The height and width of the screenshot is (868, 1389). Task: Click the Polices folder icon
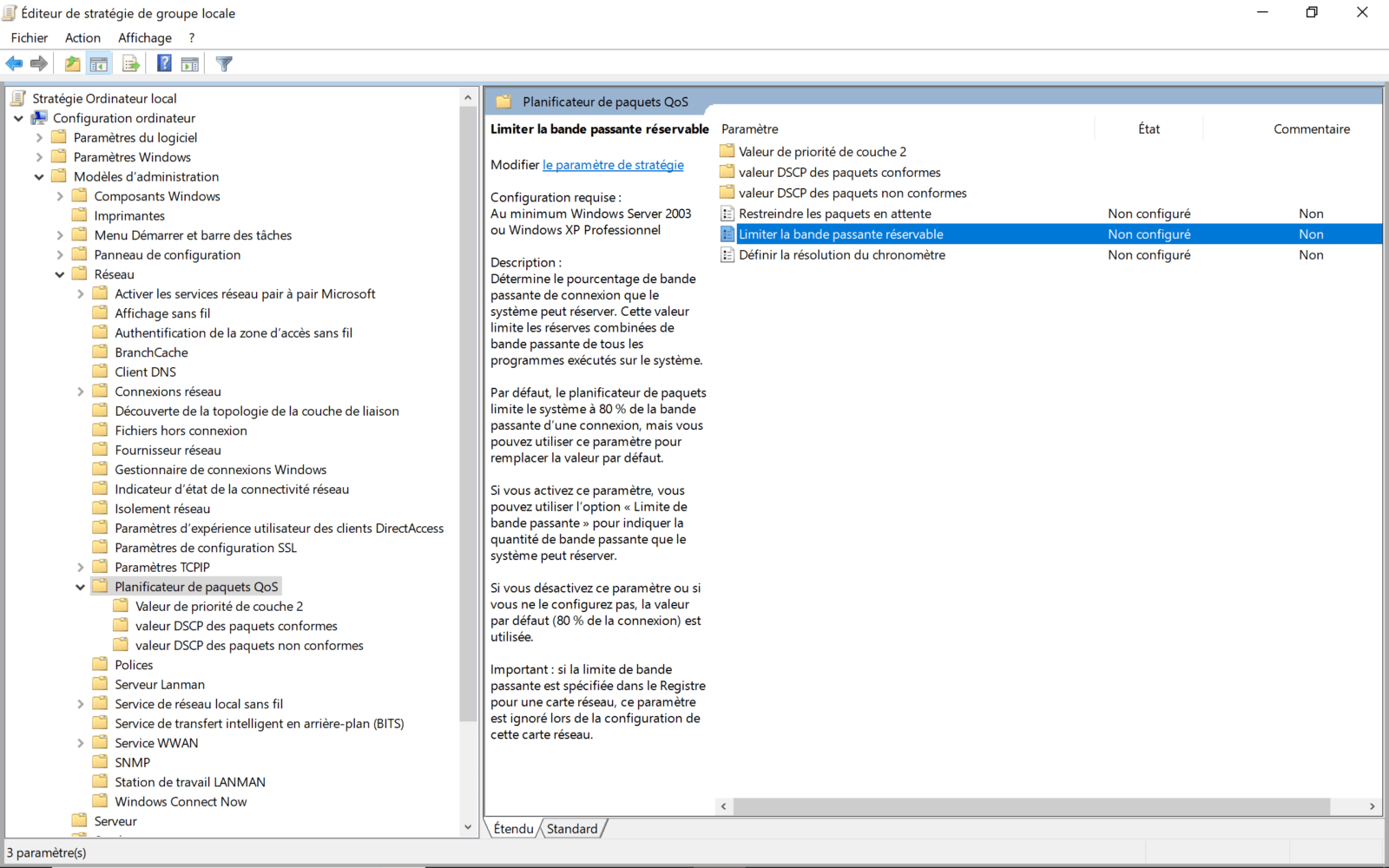pyautogui.click(x=101, y=664)
